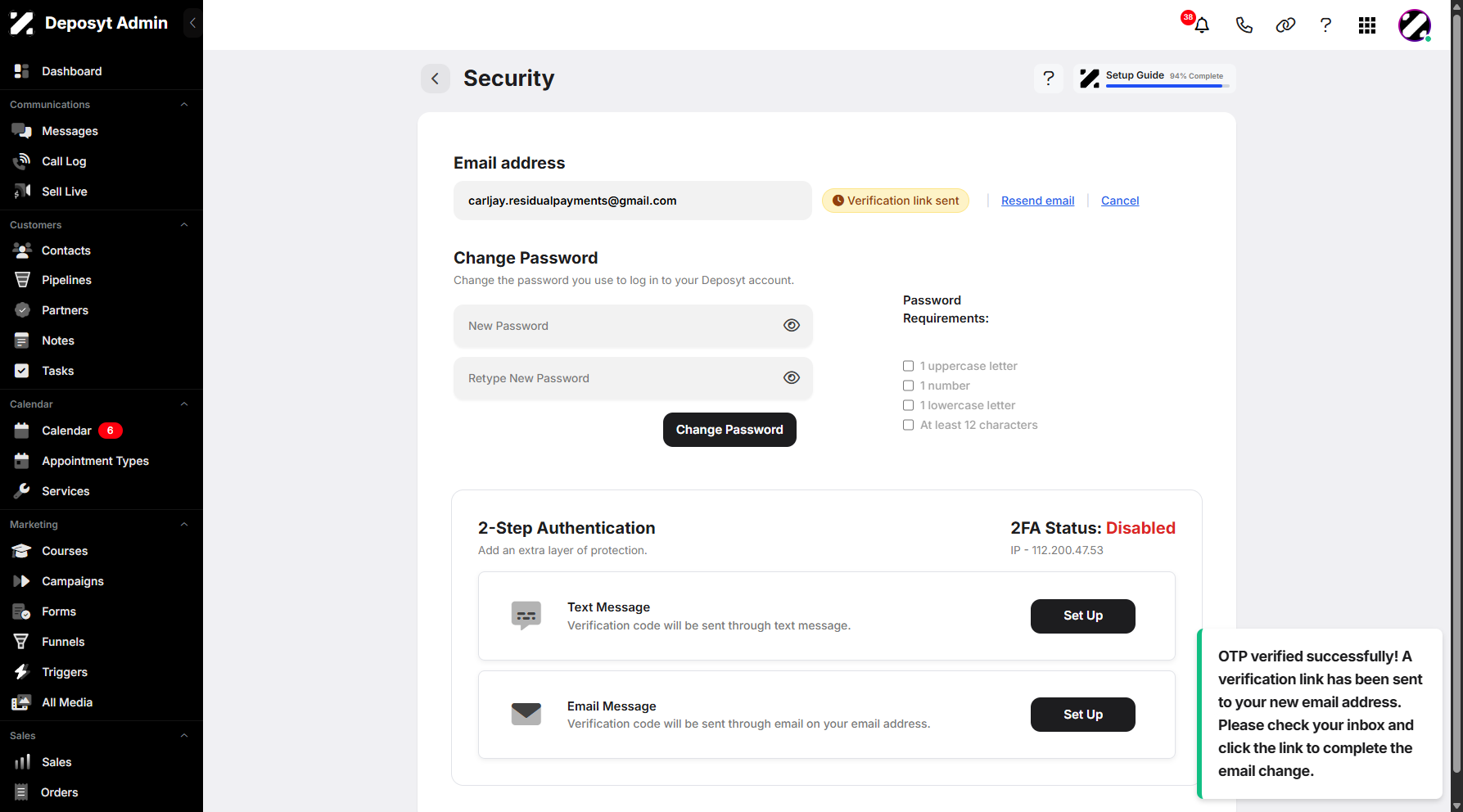This screenshot has width=1463, height=812.
Task: Tick the At least 12 characters checkbox
Action: [x=909, y=425]
